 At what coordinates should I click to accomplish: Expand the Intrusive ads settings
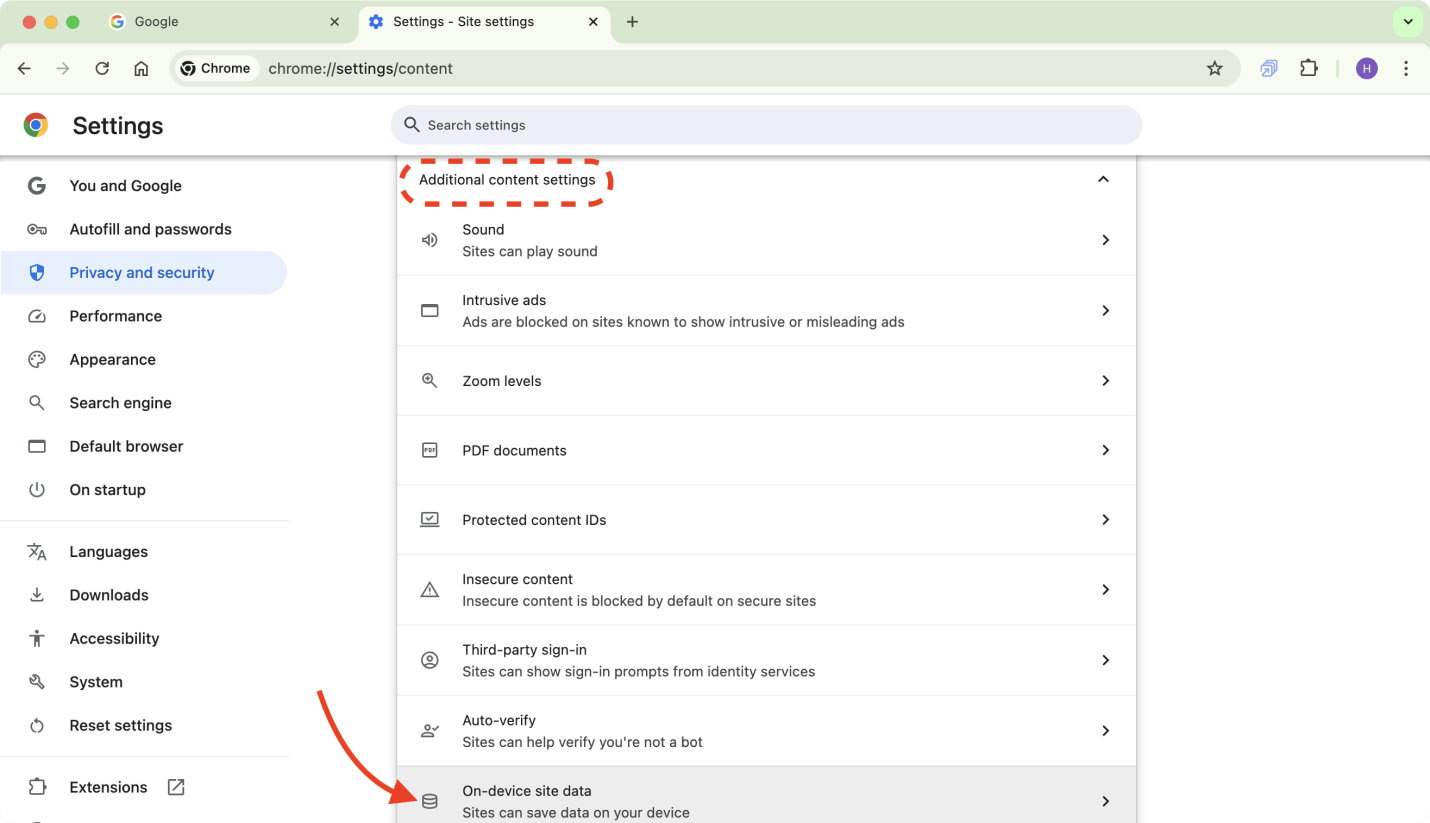[x=766, y=311]
